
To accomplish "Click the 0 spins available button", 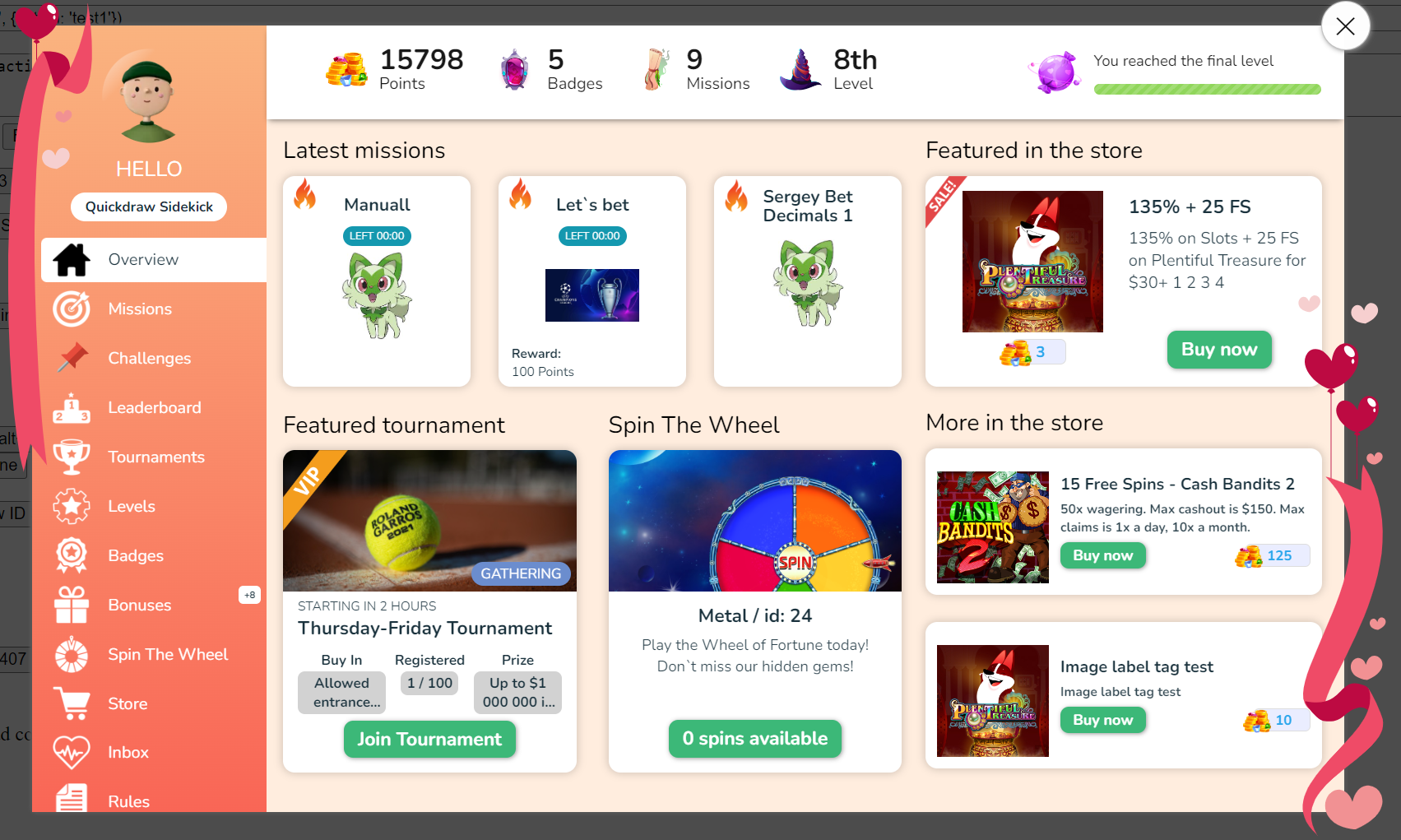I will tap(755, 738).
